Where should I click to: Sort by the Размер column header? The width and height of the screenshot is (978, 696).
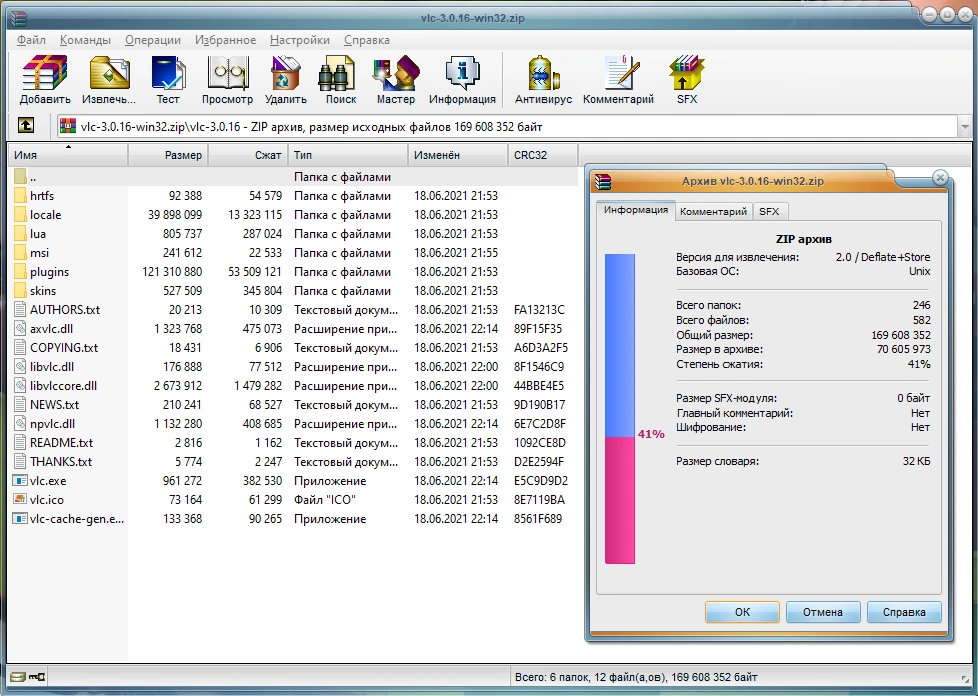[x=168, y=155]
